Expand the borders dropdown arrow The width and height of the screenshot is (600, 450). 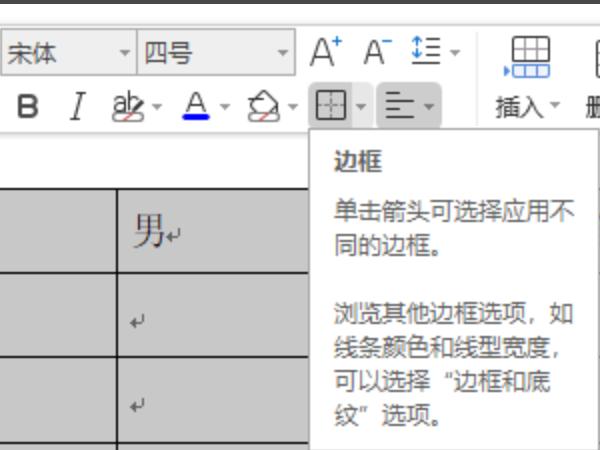(x=361, y=106)
